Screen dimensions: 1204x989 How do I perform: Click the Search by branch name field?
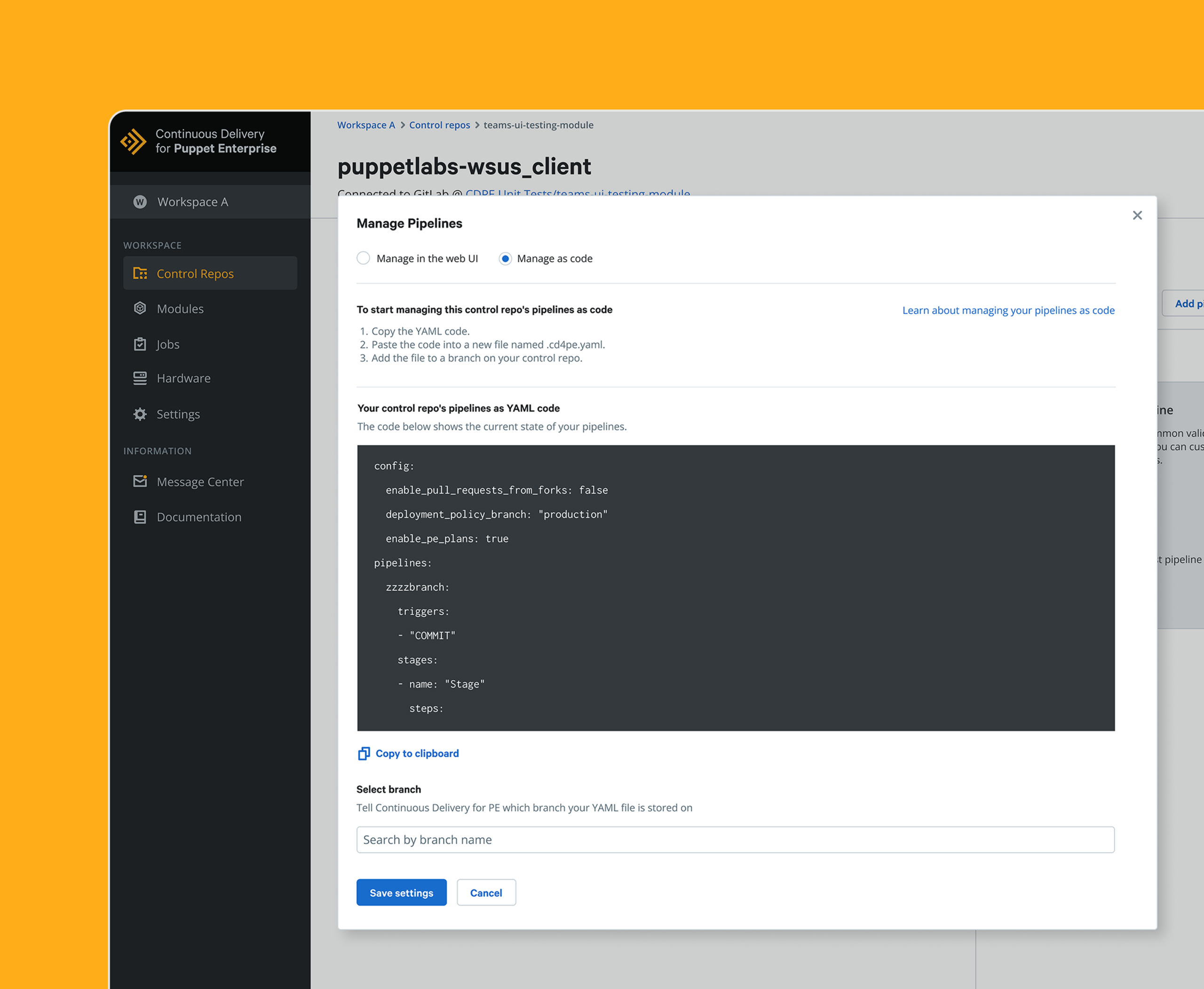(735, 840)
